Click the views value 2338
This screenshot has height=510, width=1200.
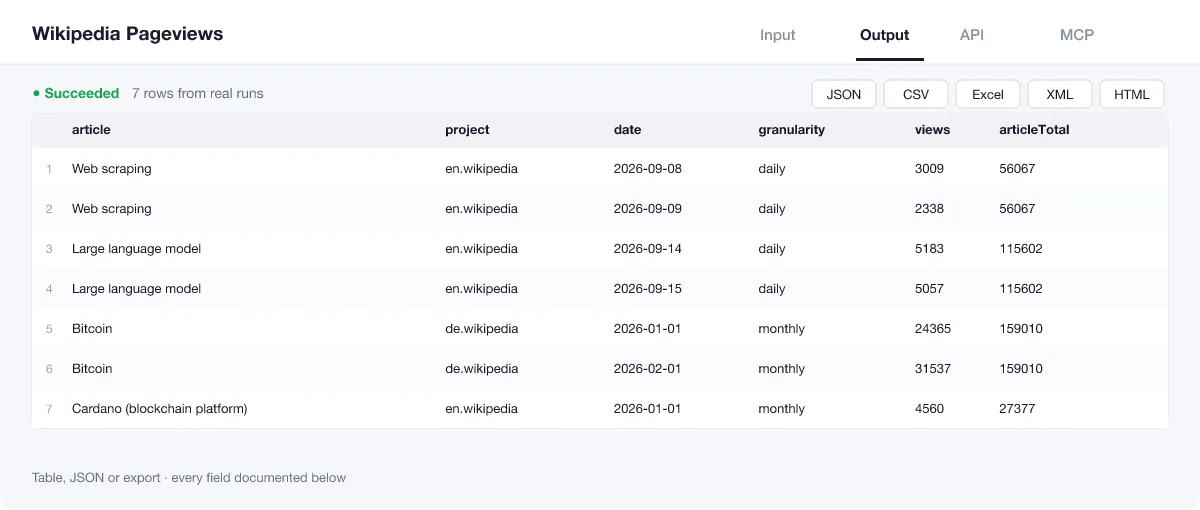tap(929, 209)
